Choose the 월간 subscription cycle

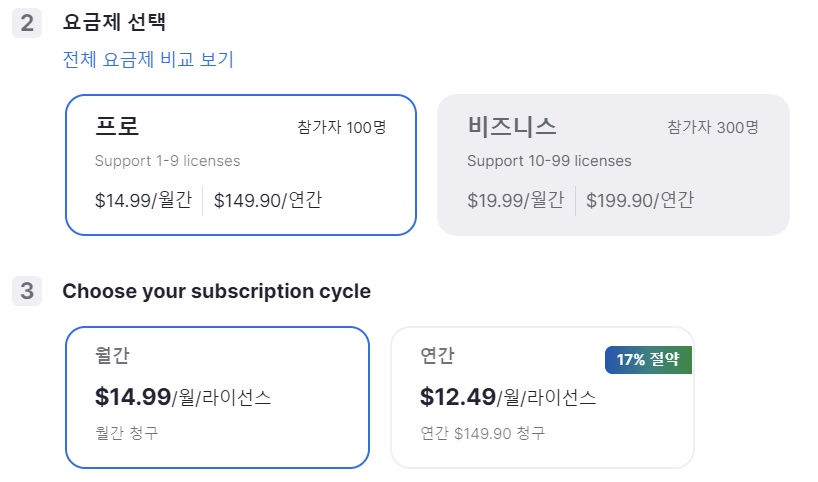217,397
